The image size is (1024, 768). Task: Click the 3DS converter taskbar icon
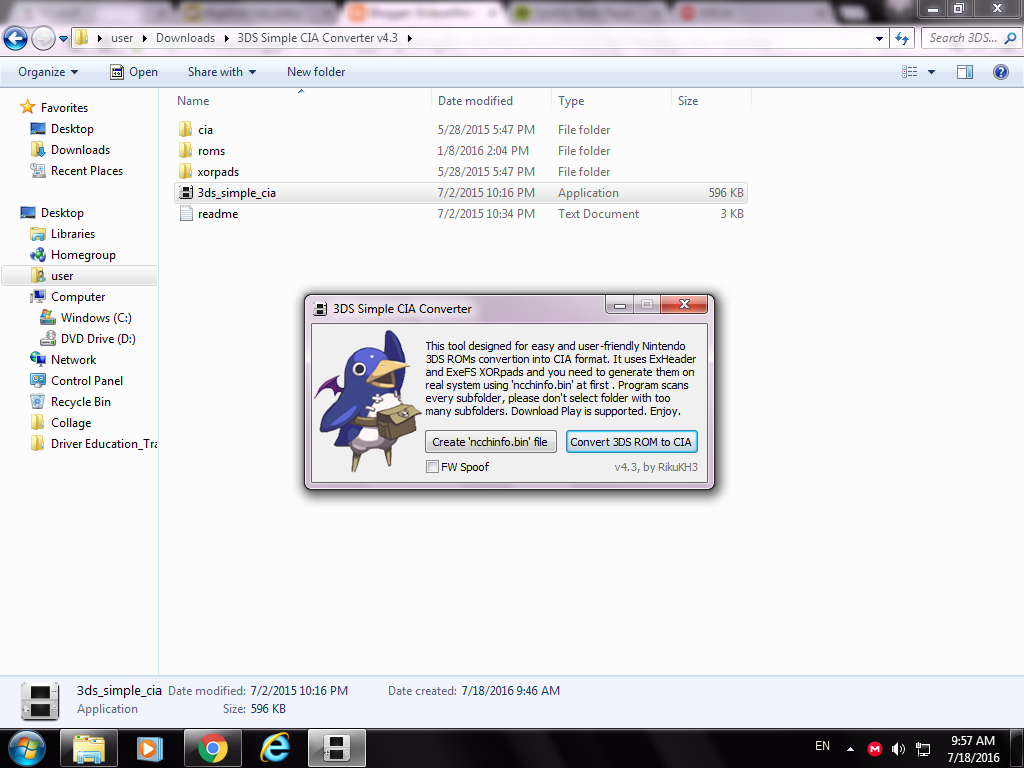pos(337,748)
